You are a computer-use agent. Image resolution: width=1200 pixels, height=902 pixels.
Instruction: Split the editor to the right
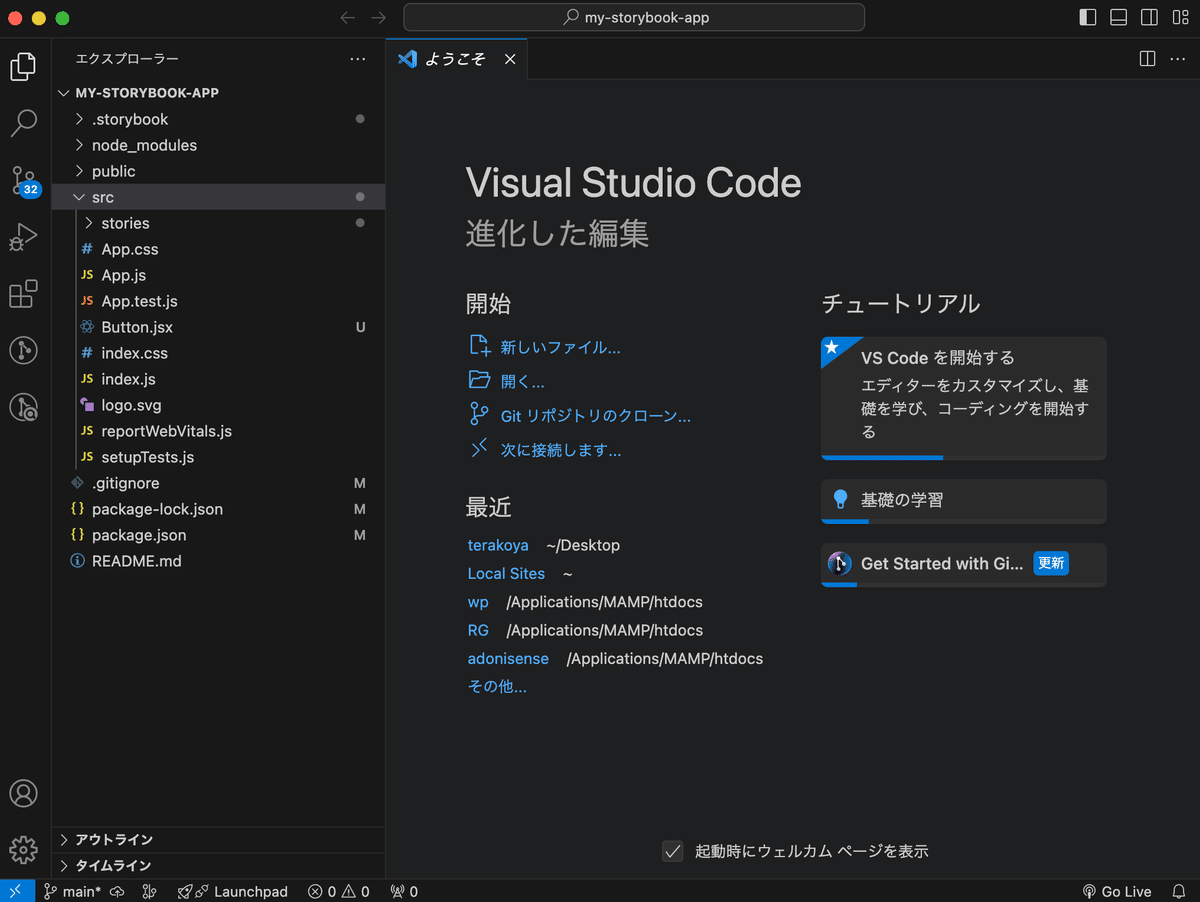tap(1148, 59)
